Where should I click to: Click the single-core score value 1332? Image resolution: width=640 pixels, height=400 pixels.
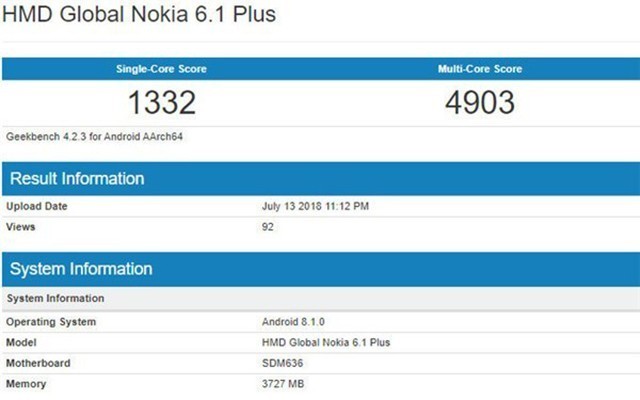(161, 101)
